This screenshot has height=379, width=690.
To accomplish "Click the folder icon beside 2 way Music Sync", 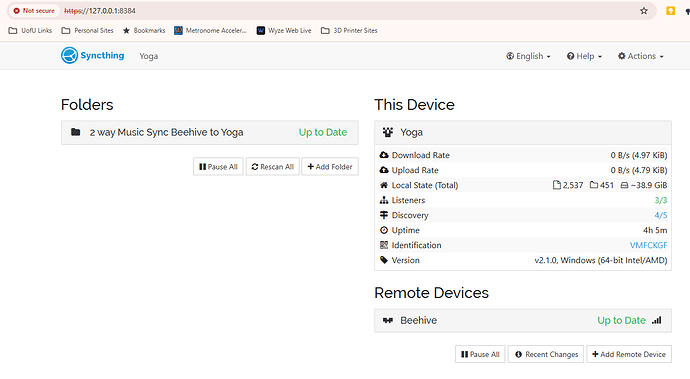I will tap(76, 132).
